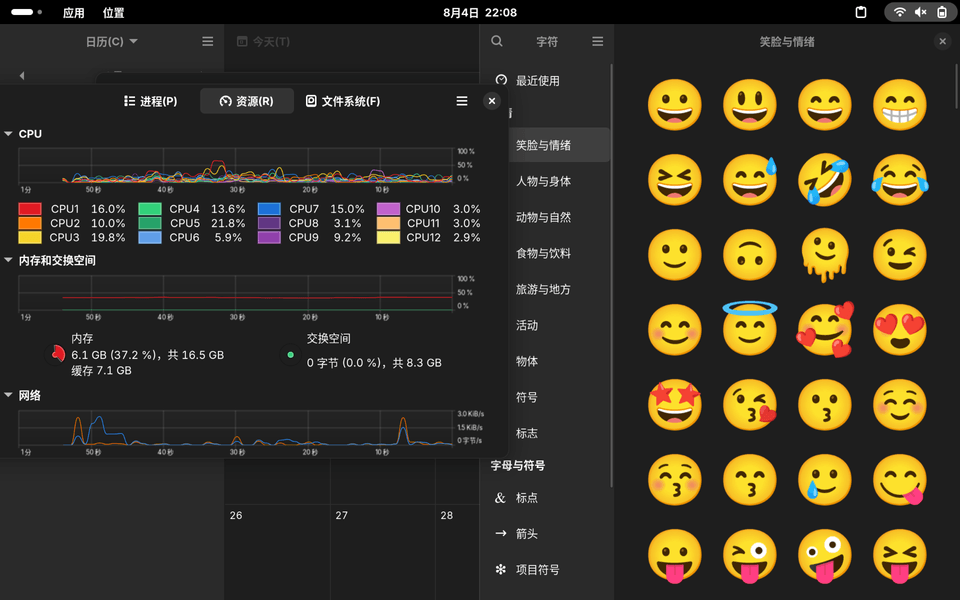The width and height of the screenshot is (960, 600).
Task: Pick the rolling on floor laughing emoji
Action: 824,179
